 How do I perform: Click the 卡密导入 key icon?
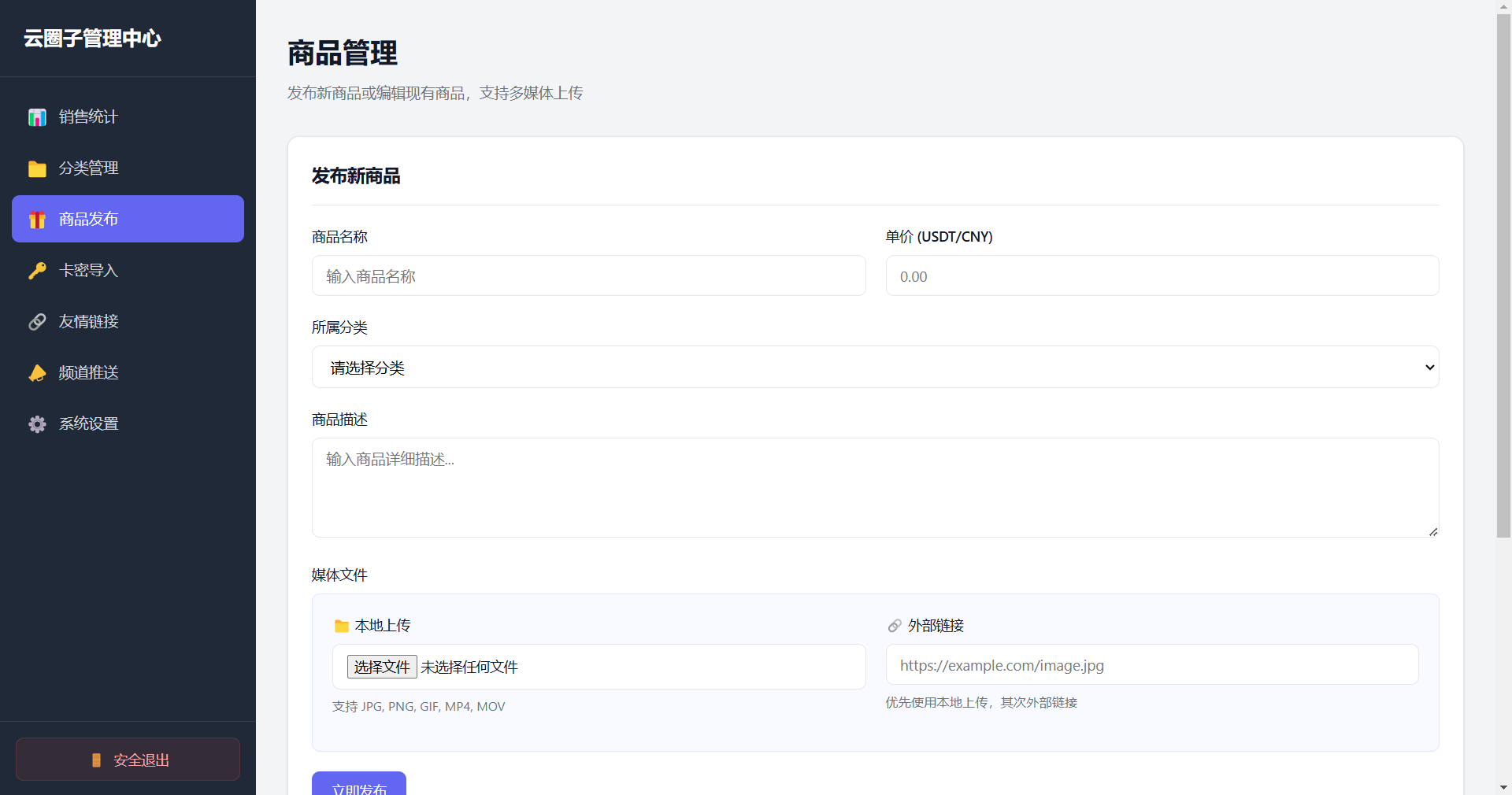coord(37,270)
